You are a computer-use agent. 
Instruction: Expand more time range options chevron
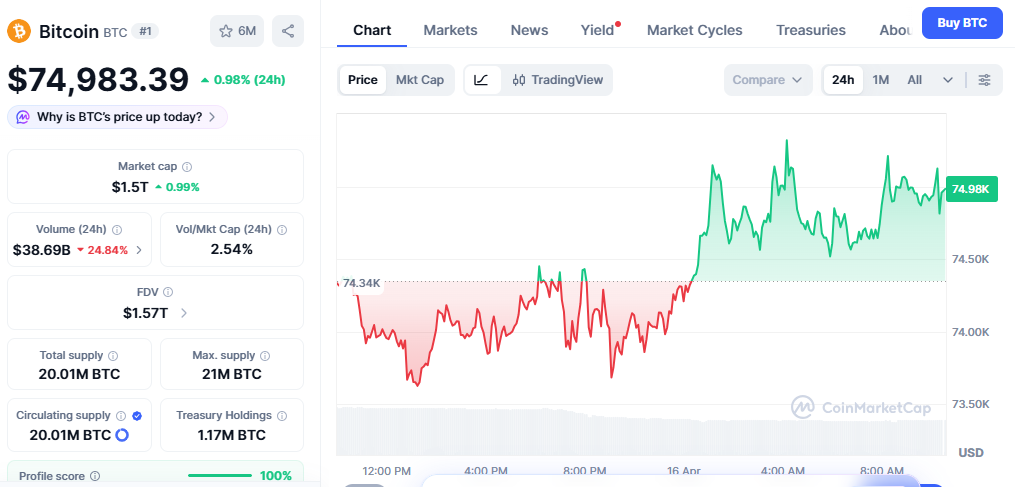click(x=948, y=80)
